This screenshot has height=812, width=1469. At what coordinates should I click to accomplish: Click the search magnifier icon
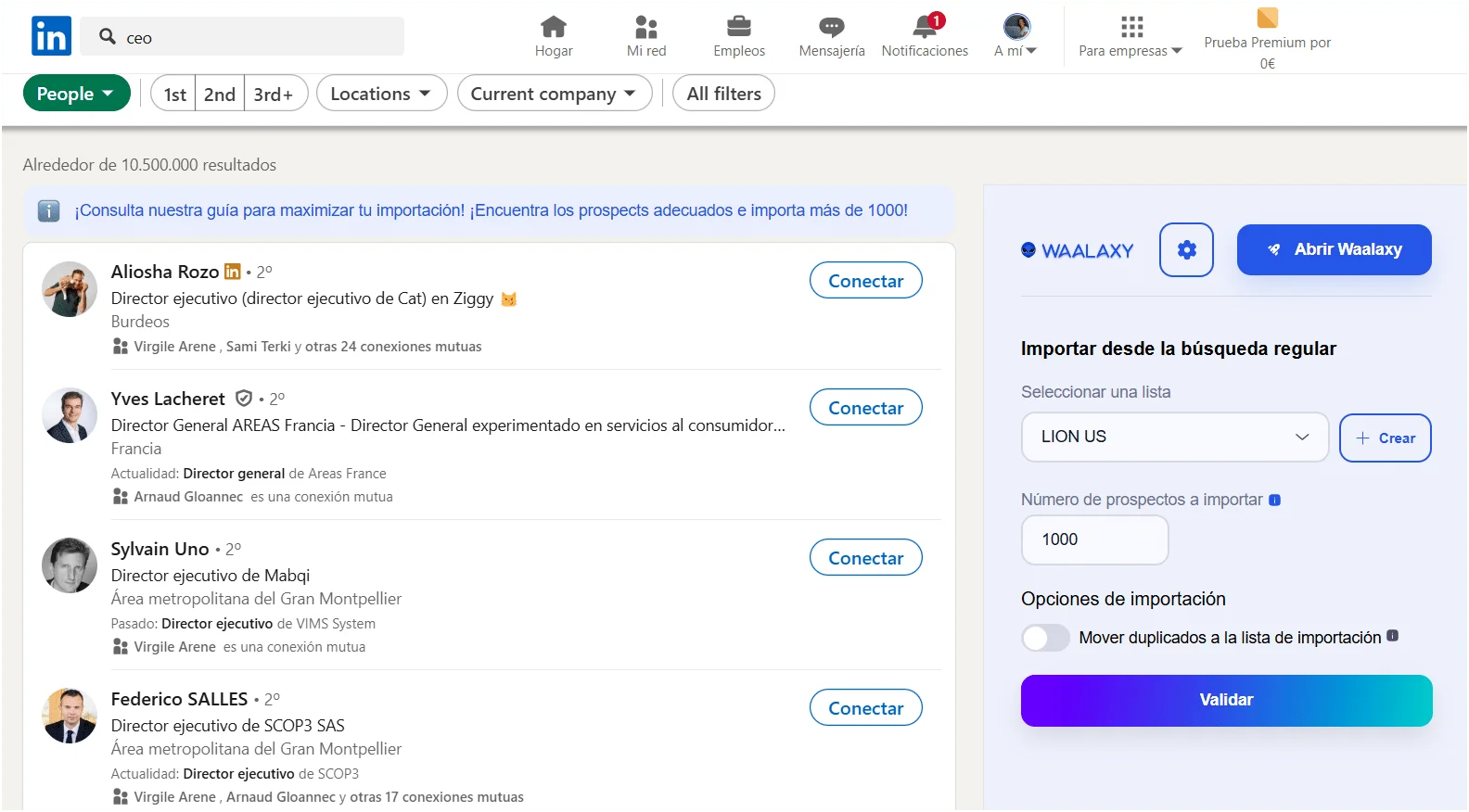pyautogui.click(x=108, y=36)
